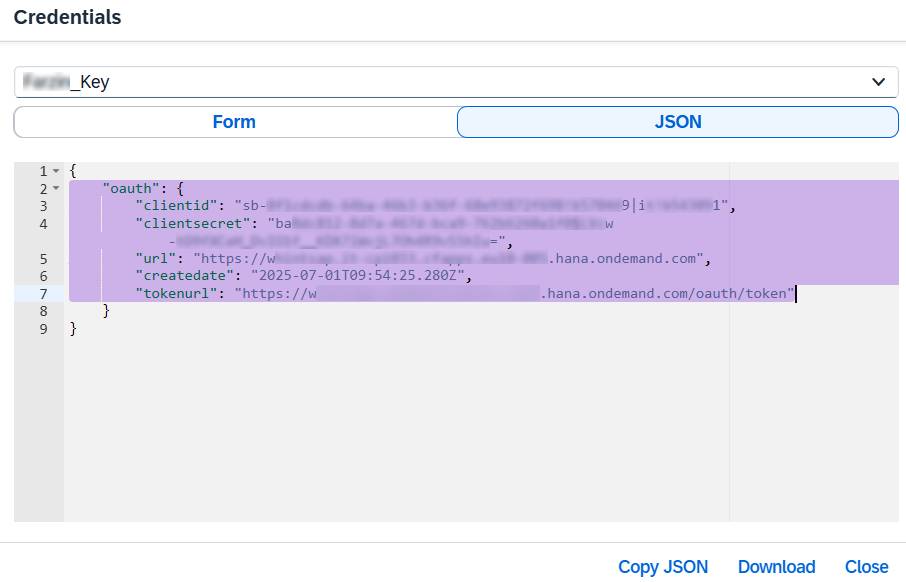The height and width of the screenshot is (582, 906).
Task: Click line number 3 in the gutter
Action: pyautogui.click(x=43, y=206)
